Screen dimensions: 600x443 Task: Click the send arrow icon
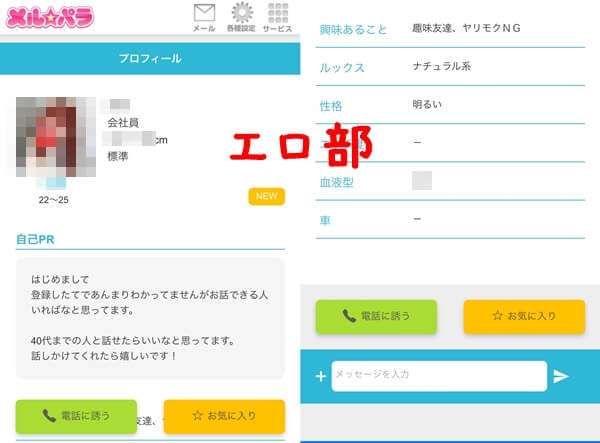(561, 376)
